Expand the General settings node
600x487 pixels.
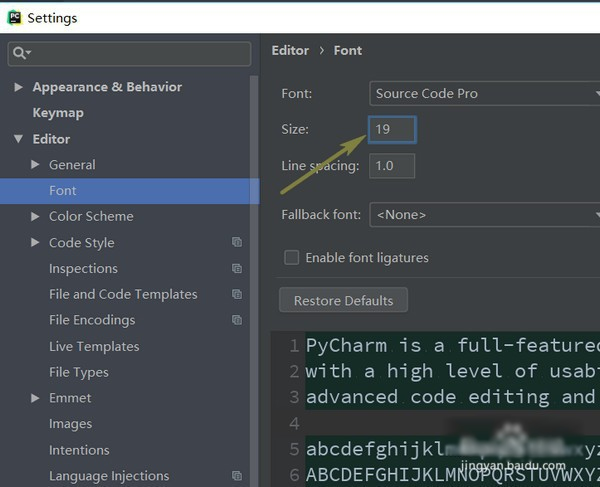click(36, 165)
